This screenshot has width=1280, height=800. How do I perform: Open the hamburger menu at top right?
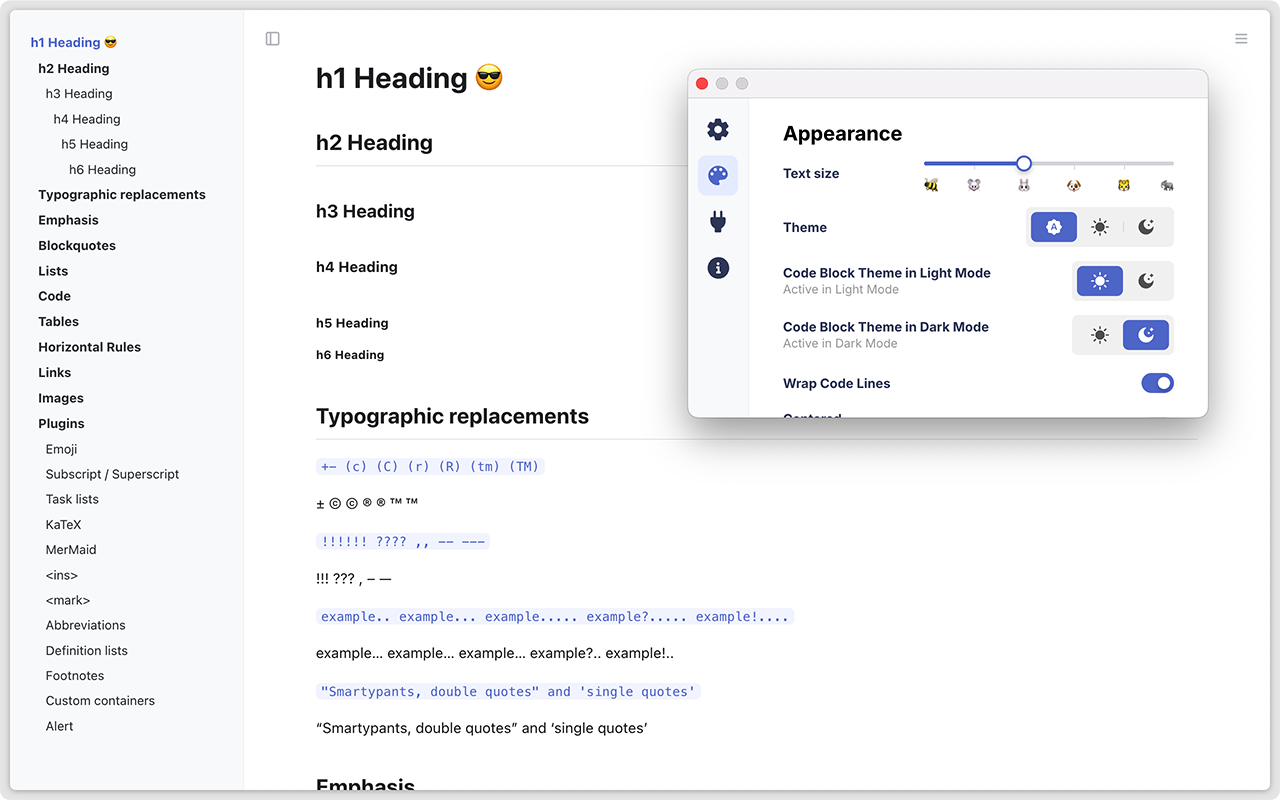click(1241, 38)
